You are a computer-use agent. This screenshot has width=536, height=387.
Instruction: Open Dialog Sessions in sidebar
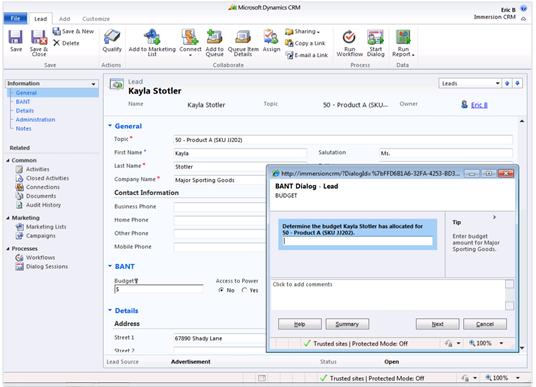coord(42,266)
